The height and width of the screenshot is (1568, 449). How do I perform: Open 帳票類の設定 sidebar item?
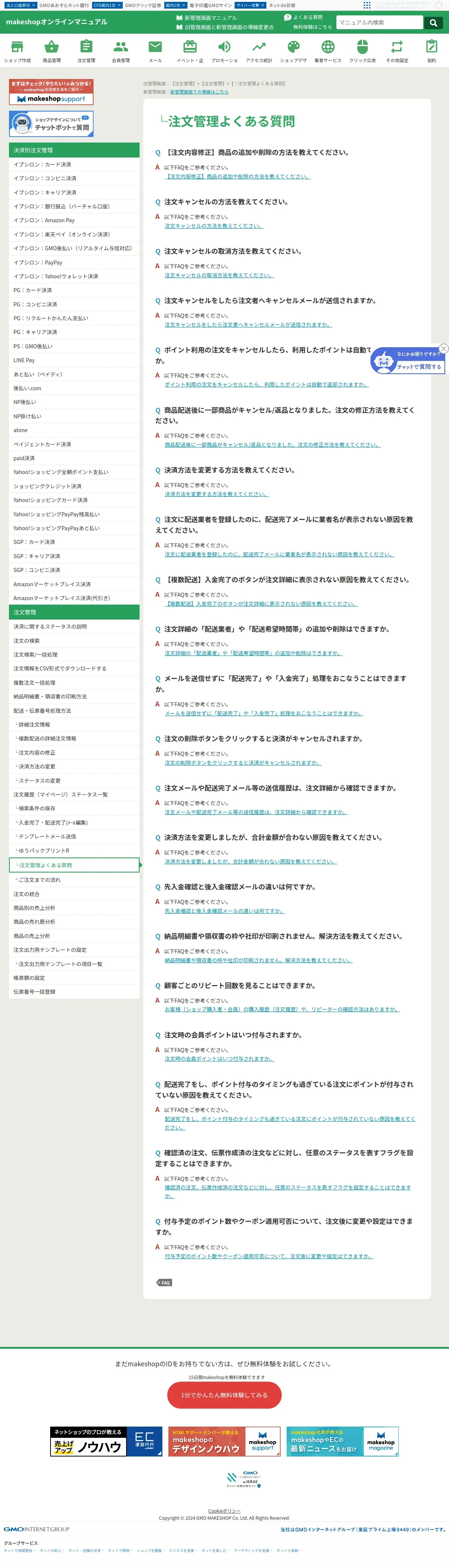coord(74,978)
